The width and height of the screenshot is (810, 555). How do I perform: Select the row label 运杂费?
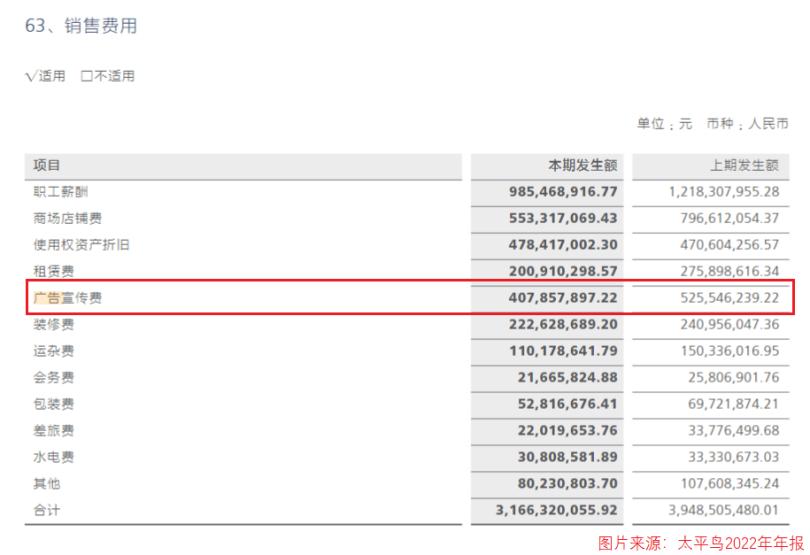coord(54,351)
